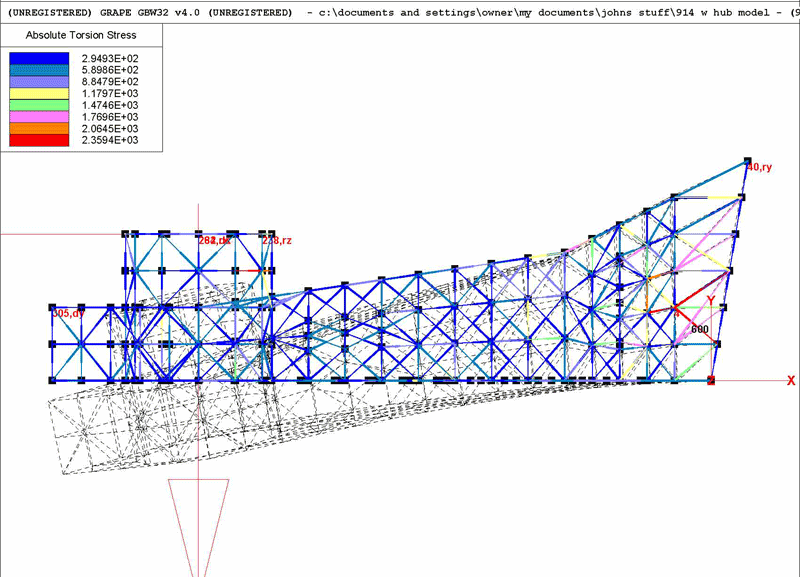Click the GRAPE GBW32 title bar text
The image size is (800, 577).
click(150, 12)
